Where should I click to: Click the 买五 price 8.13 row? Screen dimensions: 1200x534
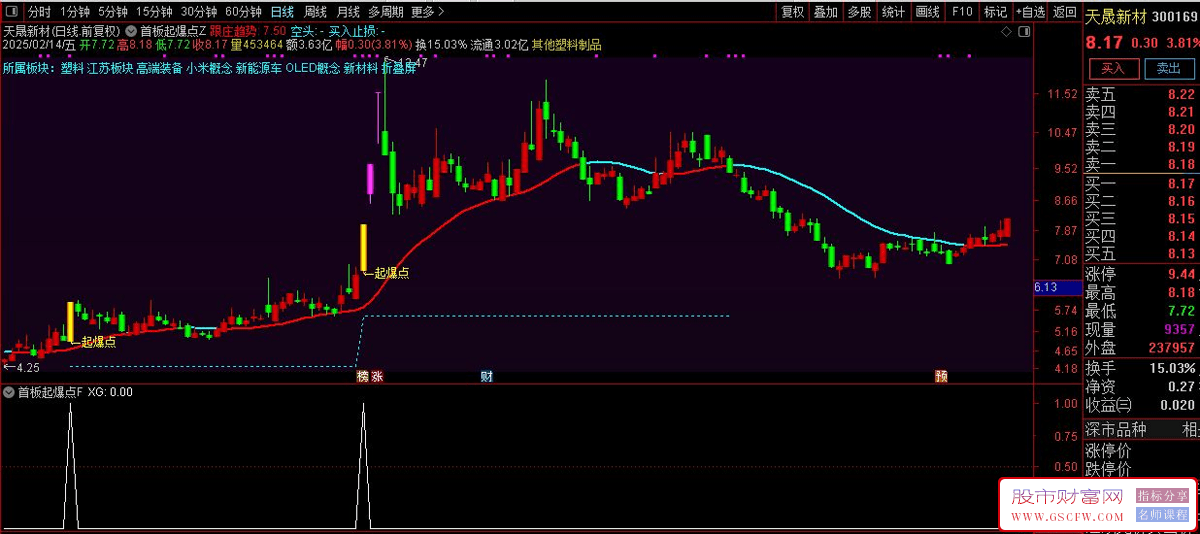[1141, 254]
